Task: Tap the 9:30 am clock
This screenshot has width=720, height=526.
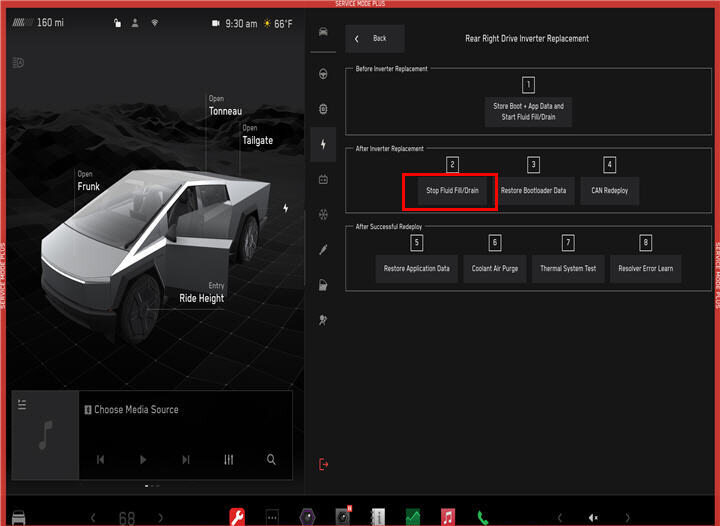Action: [241, 23]
